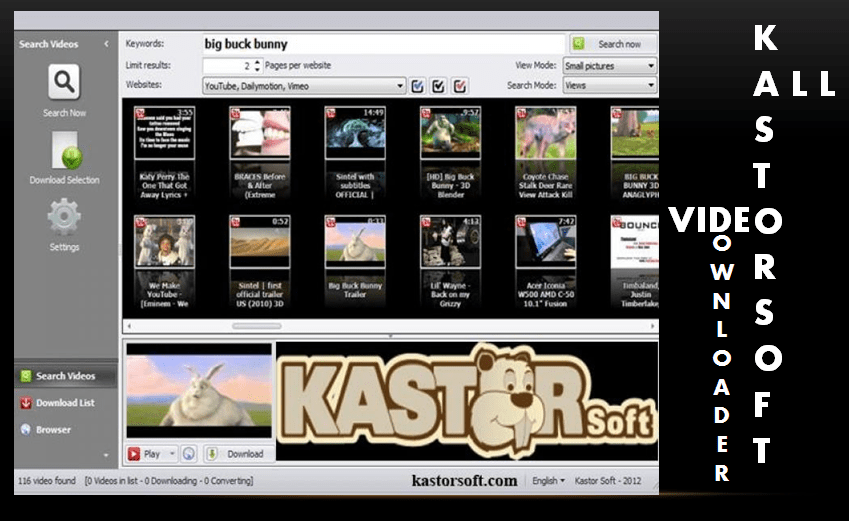The height and width of the screenshot is (521, 849).
Task: Select the Timbaland Justin Timberlake thumbnail
Action: 635,242
